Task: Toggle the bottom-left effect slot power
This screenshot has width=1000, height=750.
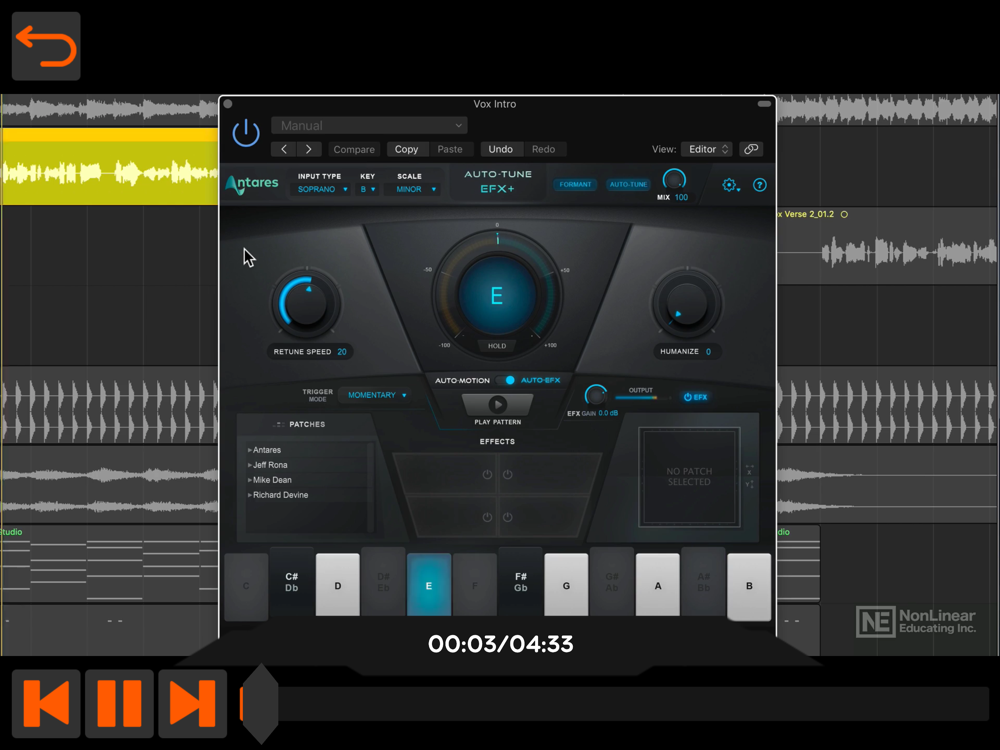Action: coord(487,517)
